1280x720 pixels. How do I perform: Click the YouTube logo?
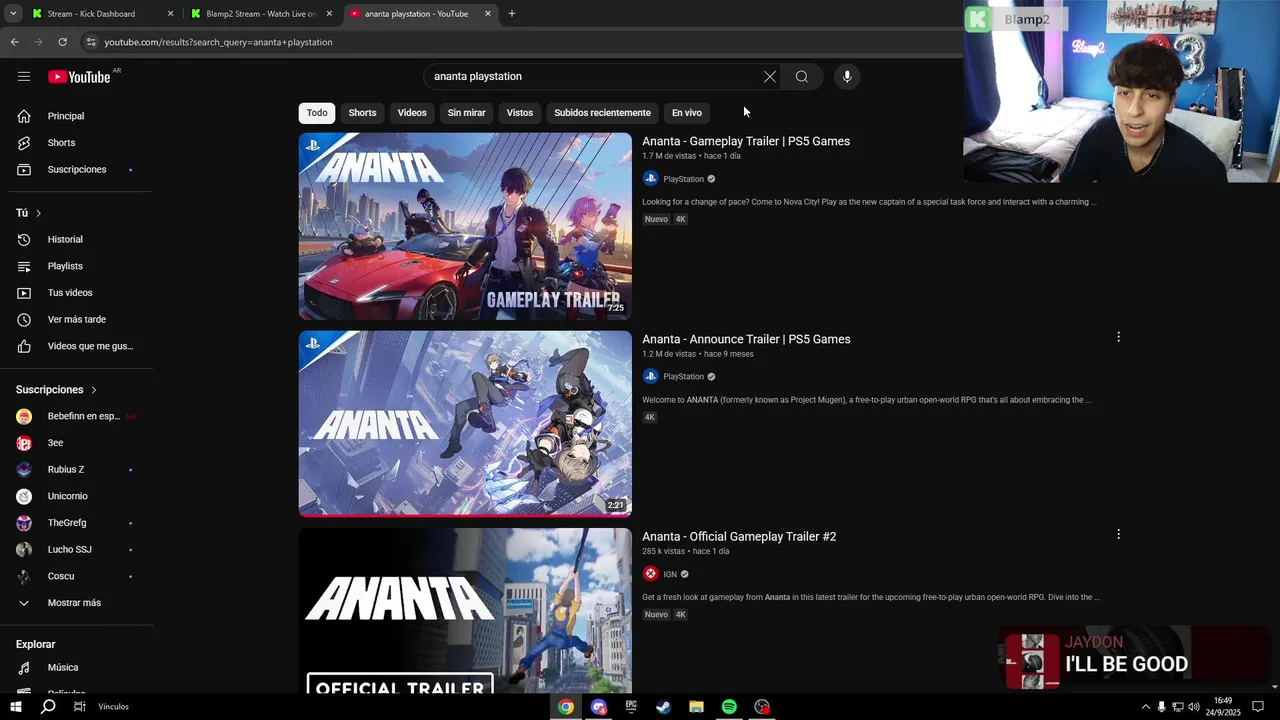[x=79, y=77]
